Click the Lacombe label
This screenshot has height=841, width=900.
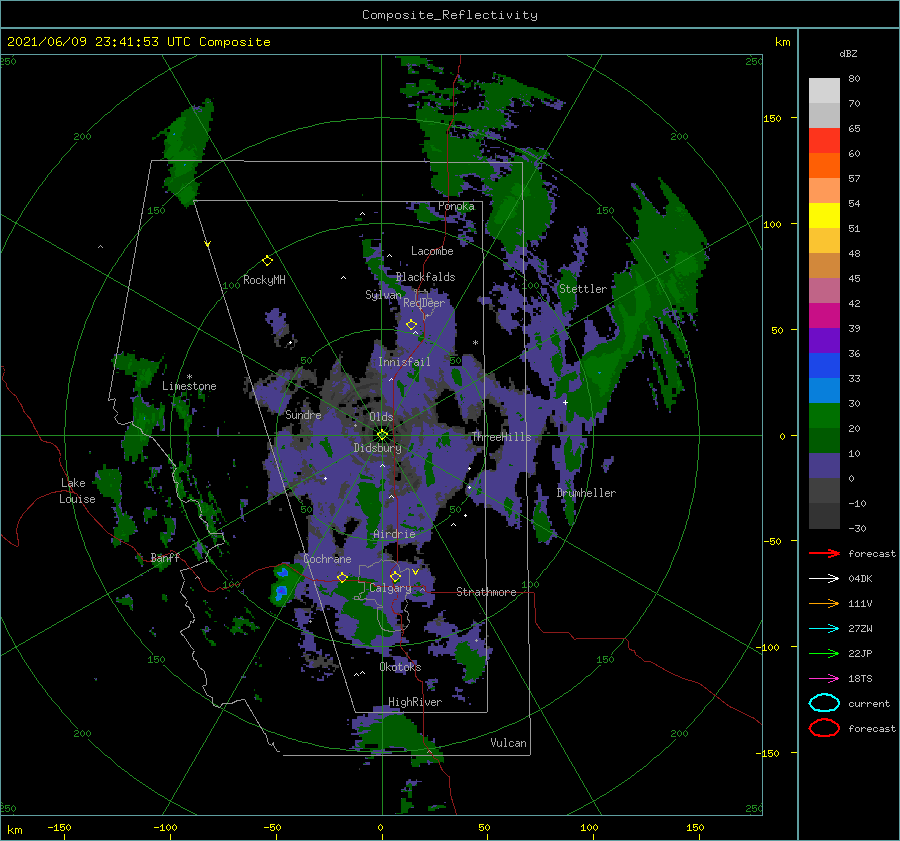(x=432, y=251)
